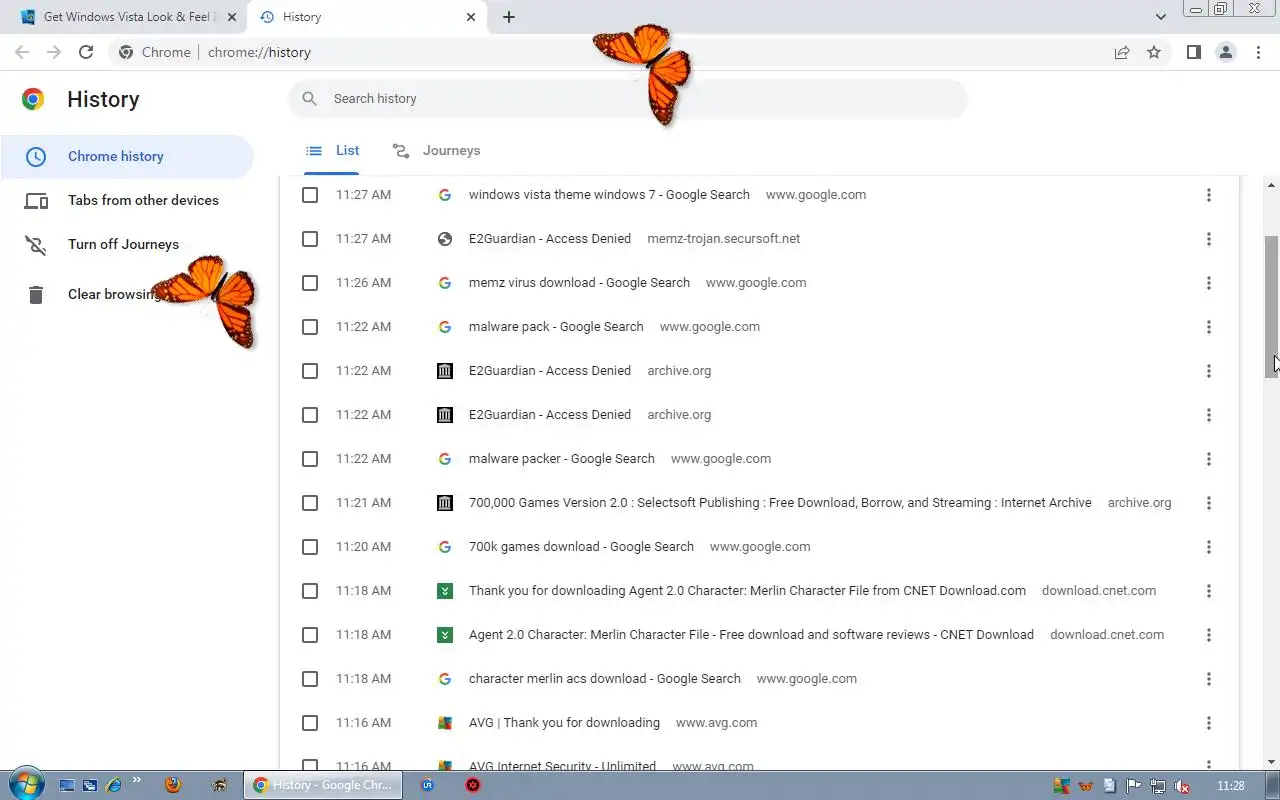1280x800 pixels.
Task: Open actions menu for 700k games download search
Action: click(1209, 547)
